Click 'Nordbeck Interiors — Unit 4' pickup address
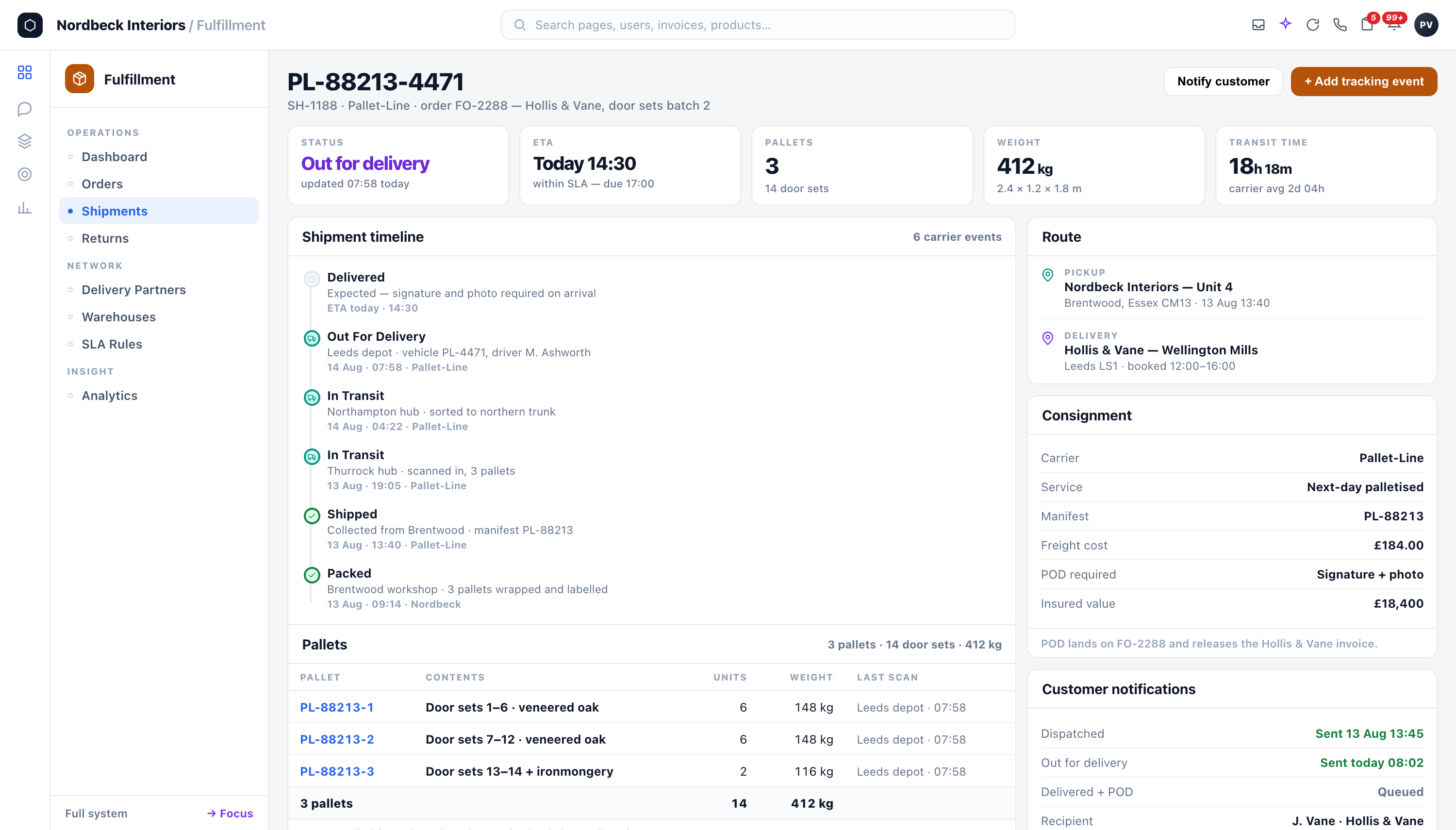This screenshot has height=830, width=1456. (1148, 287)
